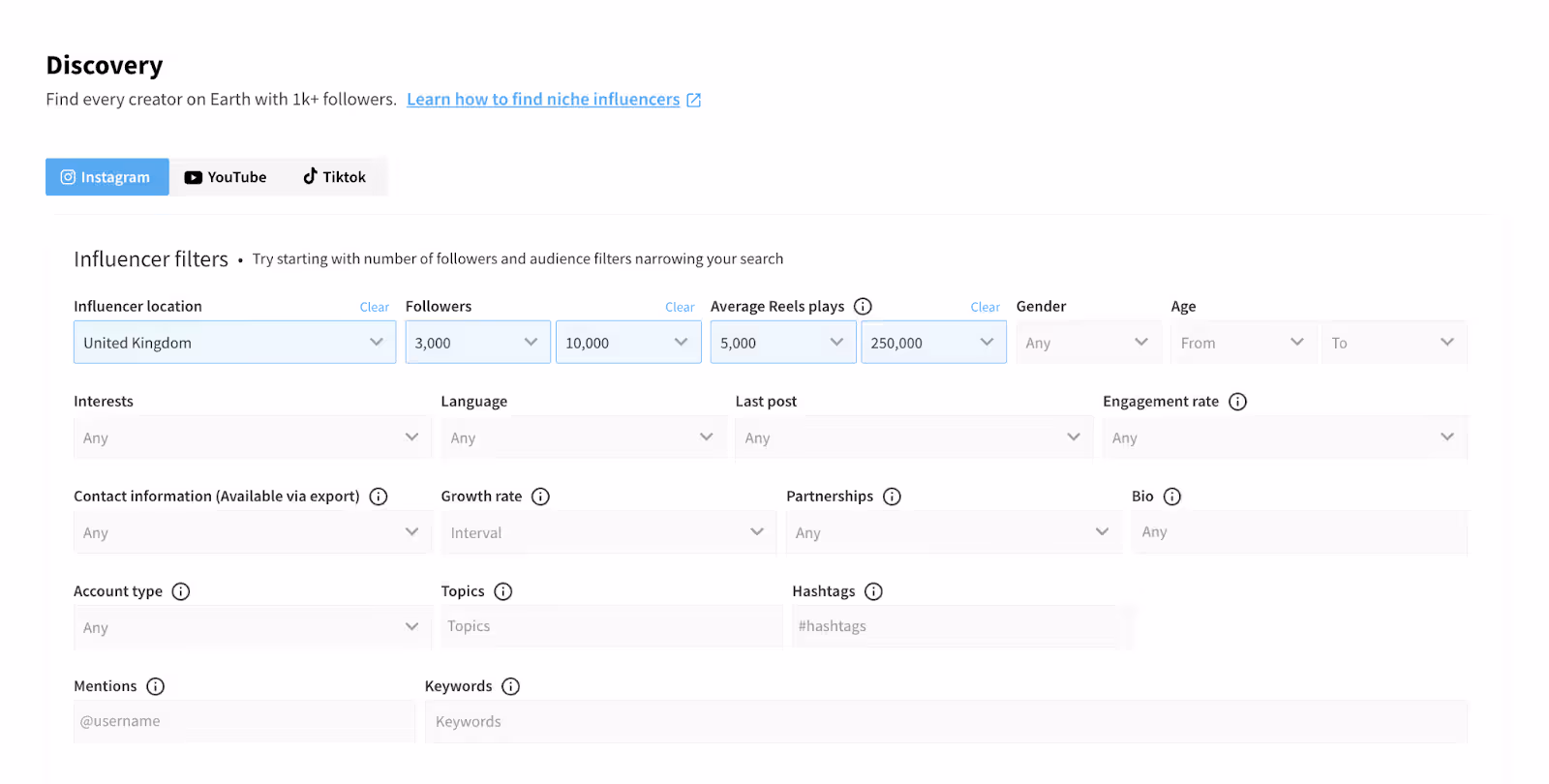This screenshot has height=784, width=1549.
Task: Open the Growth rate Interval dropdown
Action: pos(609,532)
